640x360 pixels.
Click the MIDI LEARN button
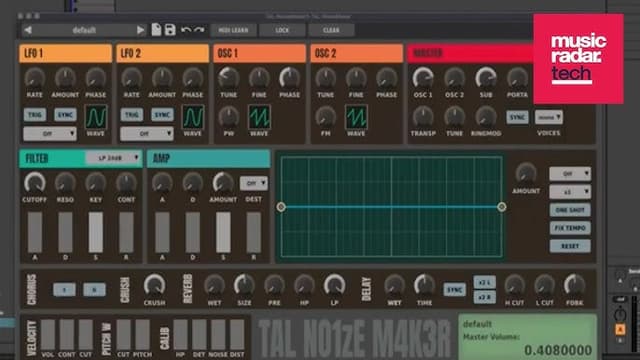[x=233, y=30]
